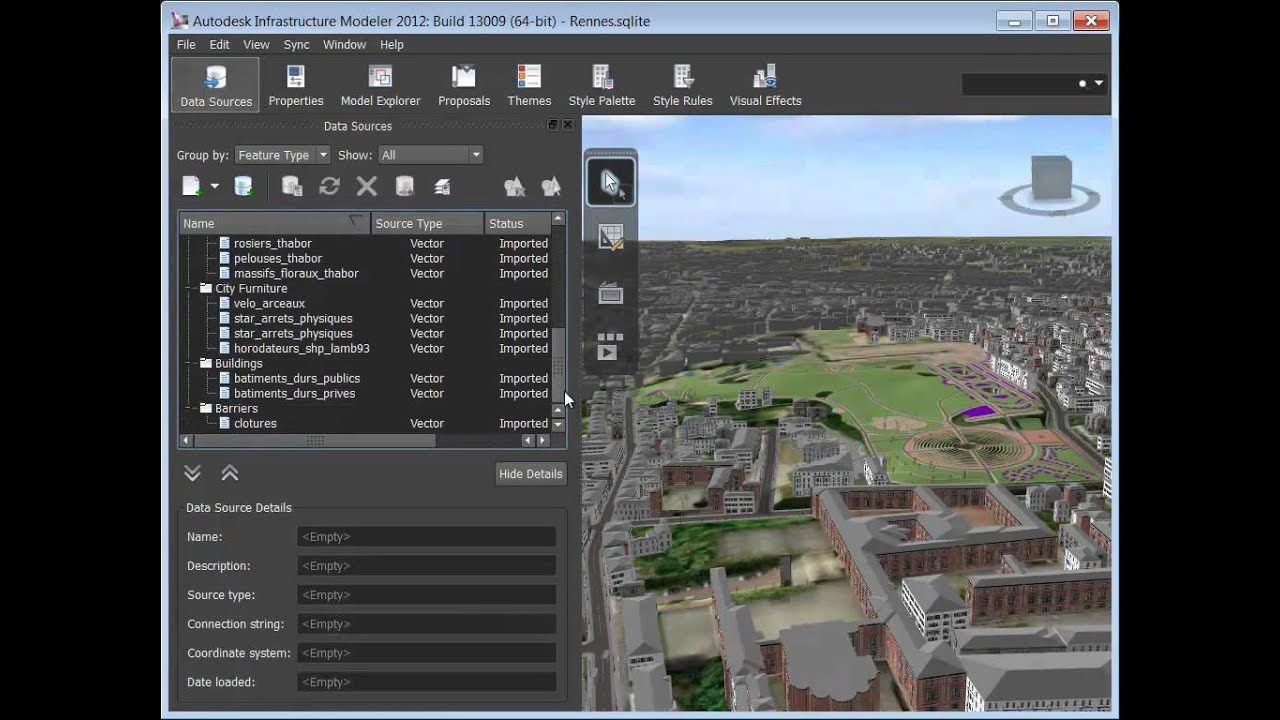Click the Hide Details button
Viewport: 1280px width, 720px height.
point(530,474)
